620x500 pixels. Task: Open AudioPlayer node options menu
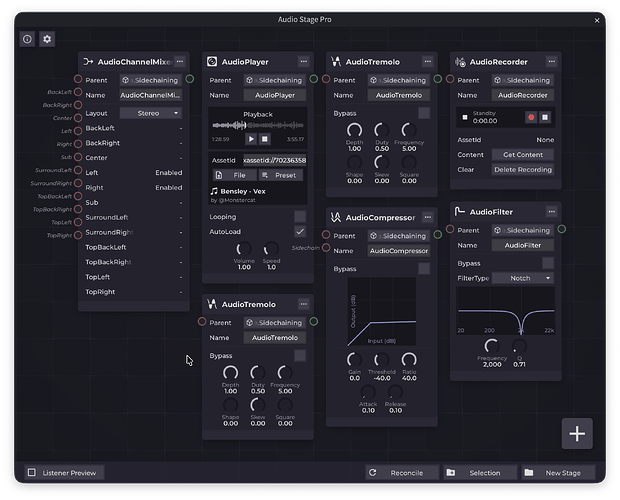pyautogui.click(x=304, y=61)
